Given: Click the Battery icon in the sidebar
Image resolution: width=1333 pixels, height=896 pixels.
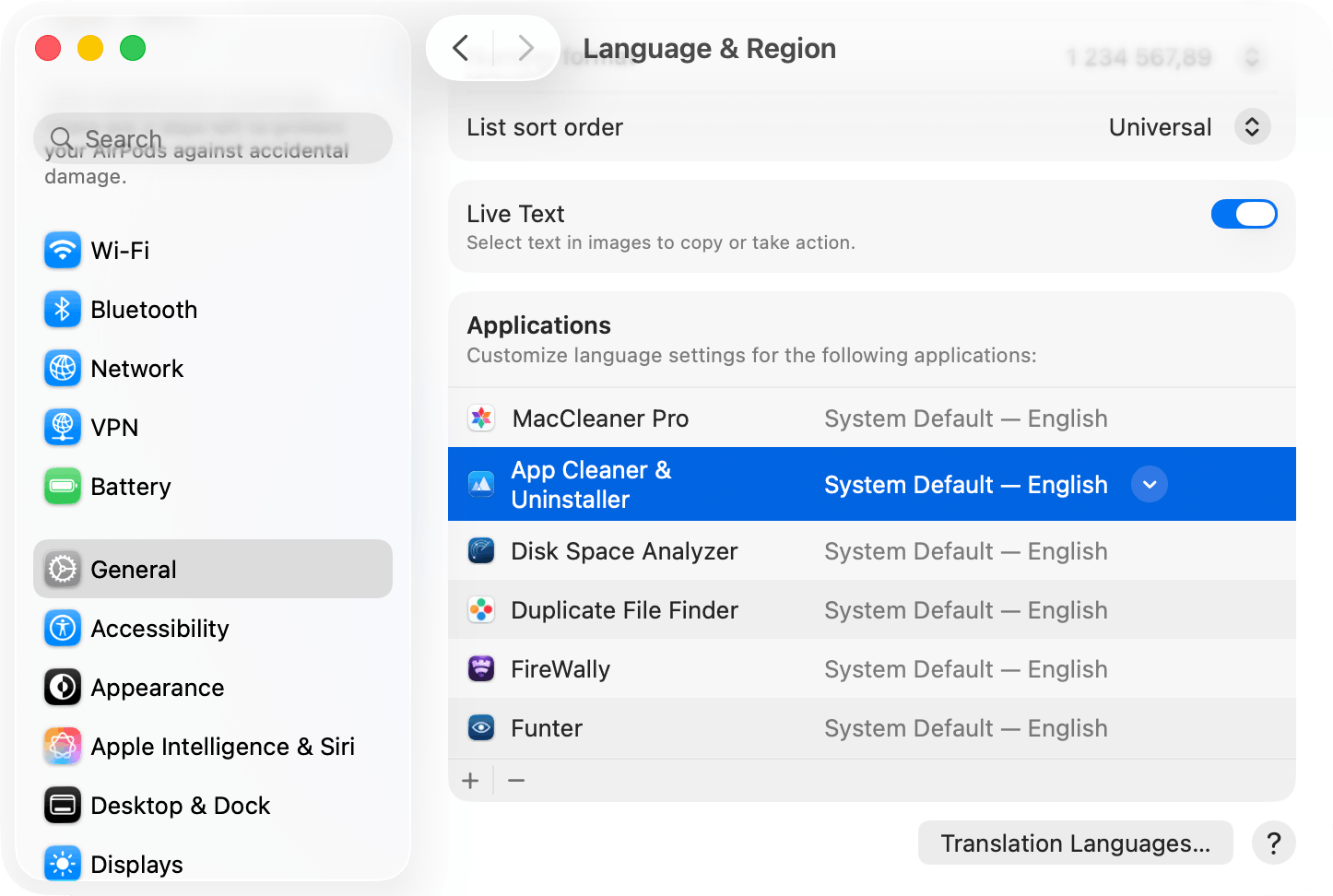Looking at the screenshot, I should coord(62,486).
